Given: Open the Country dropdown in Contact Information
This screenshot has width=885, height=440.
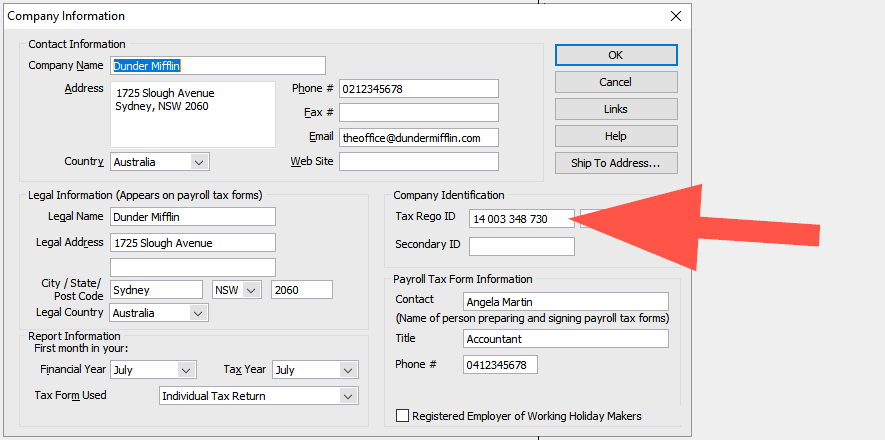Looking at the screenshot, I should pos(160,162).
